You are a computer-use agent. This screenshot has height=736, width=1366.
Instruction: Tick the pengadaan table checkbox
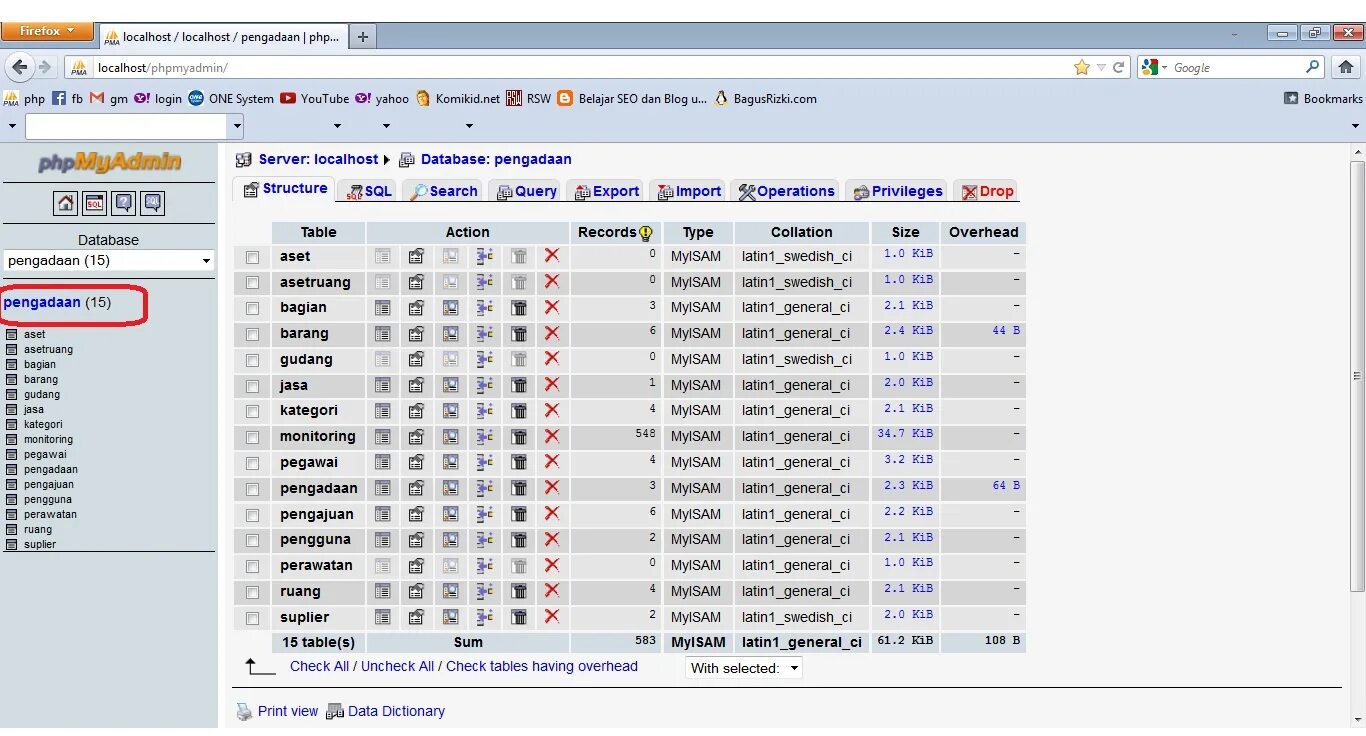point(252,489)
